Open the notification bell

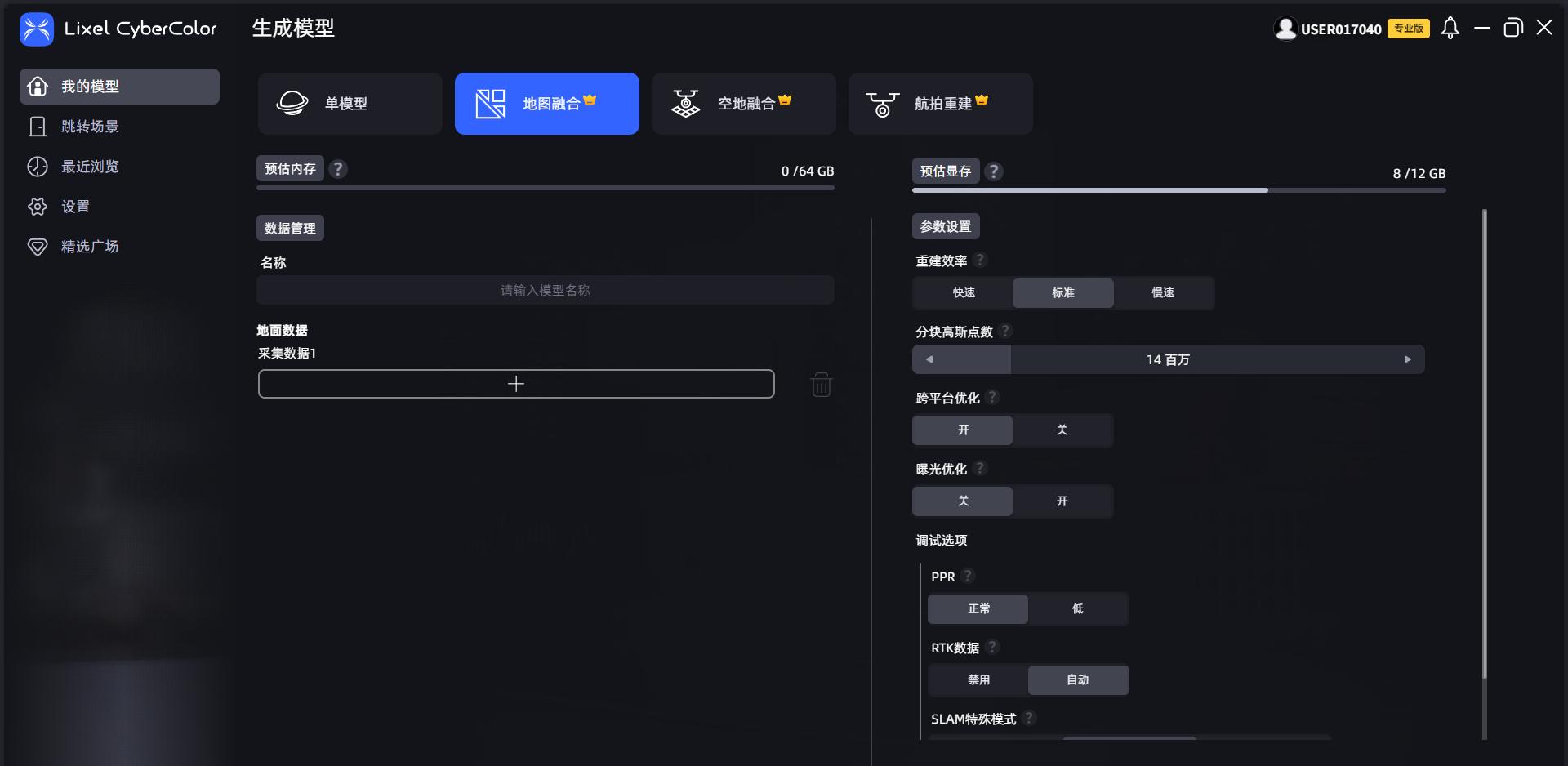tap(1450, 29)
